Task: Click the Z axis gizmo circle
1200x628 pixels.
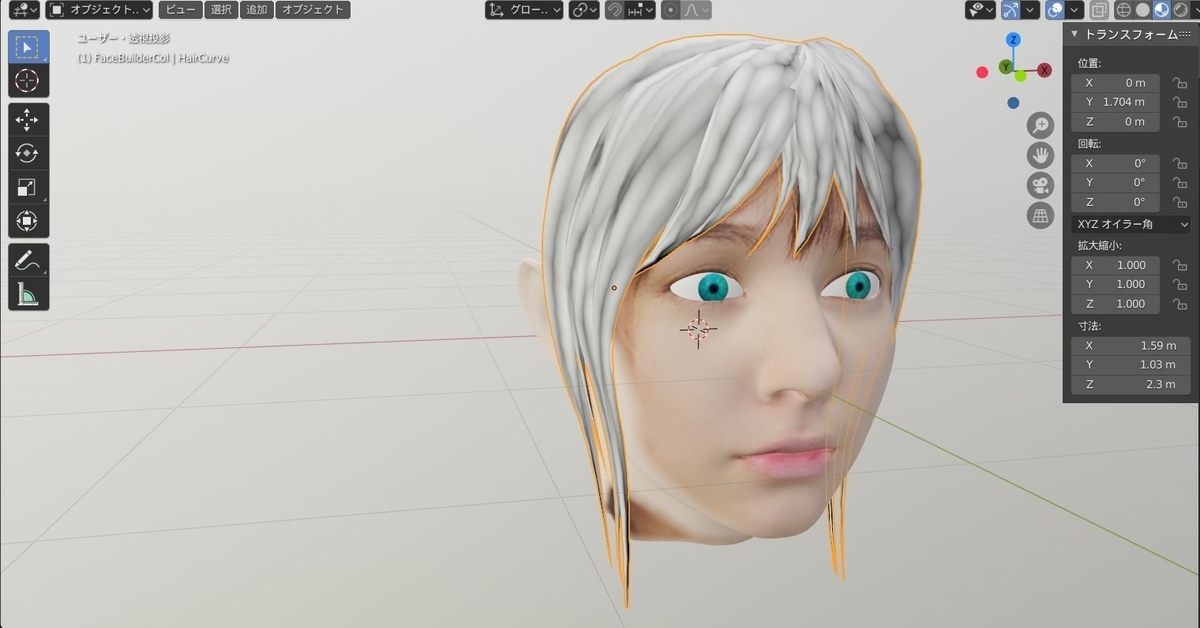Action: click(x=1013, y=40)
